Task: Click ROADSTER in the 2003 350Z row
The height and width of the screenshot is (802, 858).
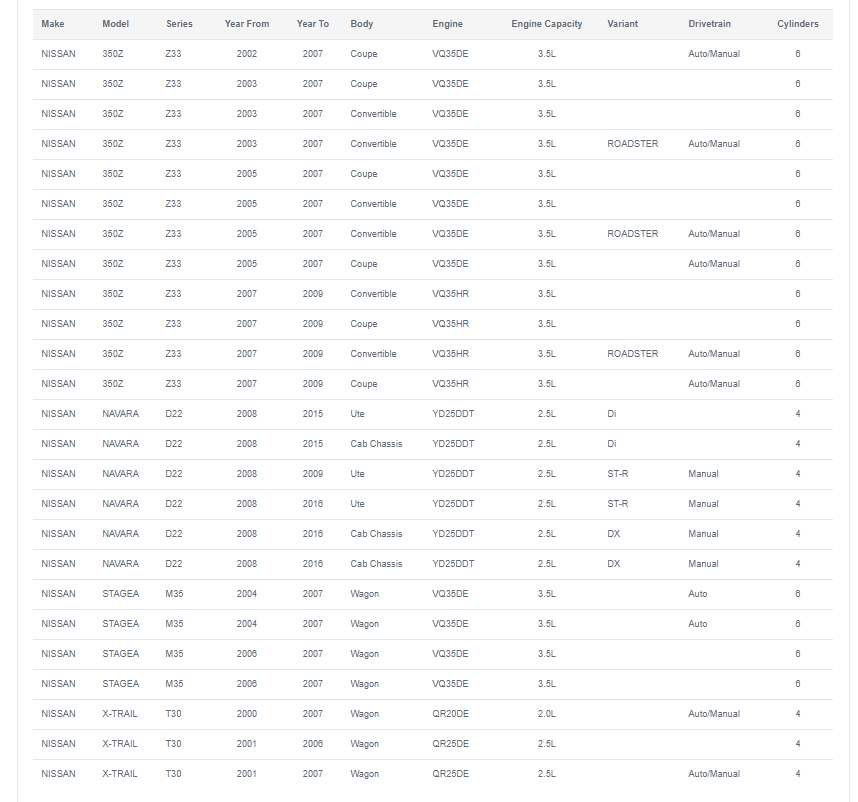Action: [633, 144]
